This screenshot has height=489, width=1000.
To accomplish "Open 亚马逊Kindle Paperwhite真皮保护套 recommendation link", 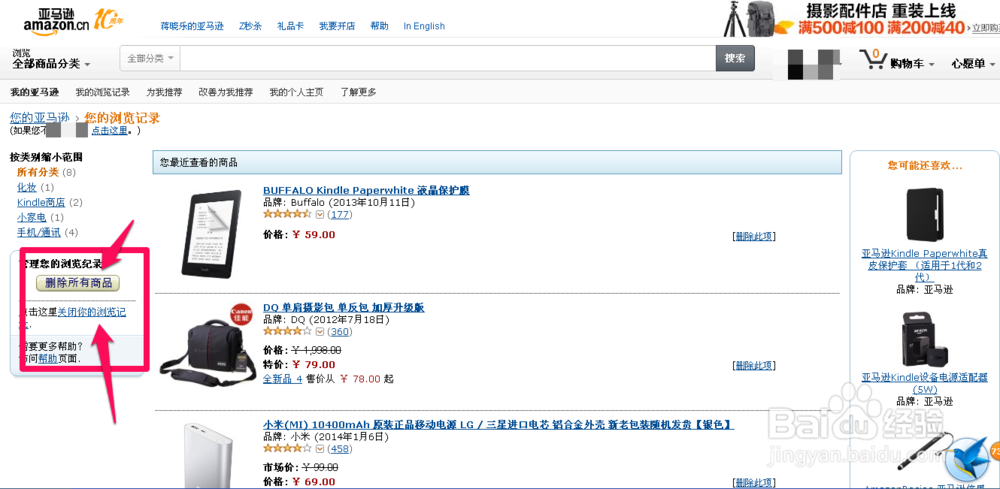I will pos(924,265).
